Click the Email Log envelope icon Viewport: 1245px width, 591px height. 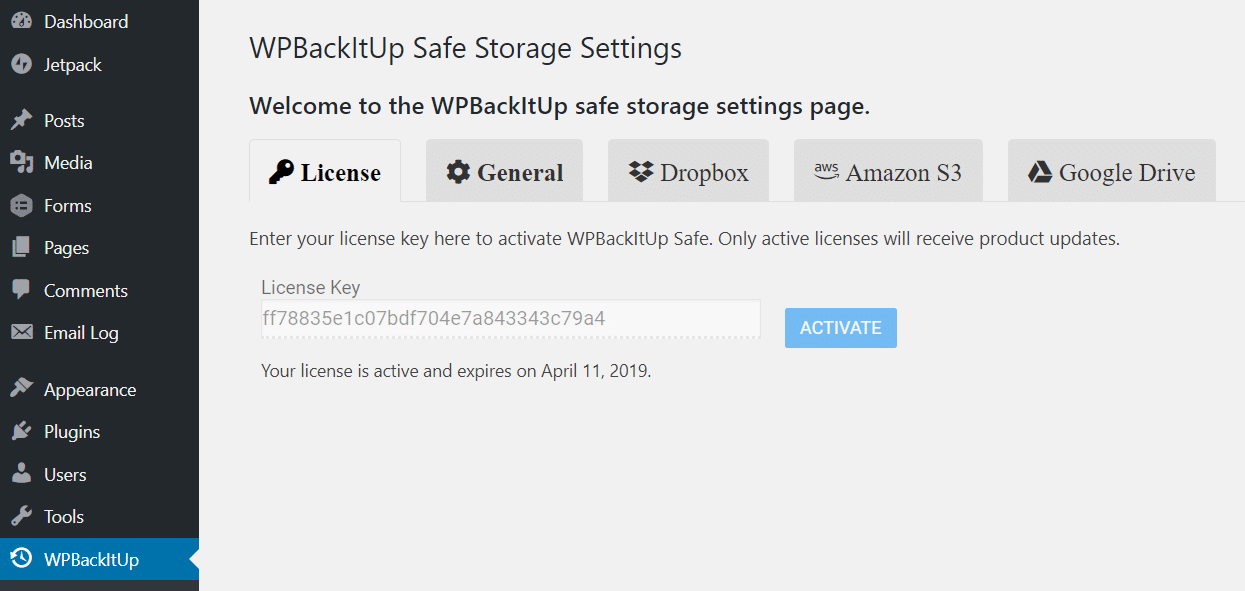[21, 333]
